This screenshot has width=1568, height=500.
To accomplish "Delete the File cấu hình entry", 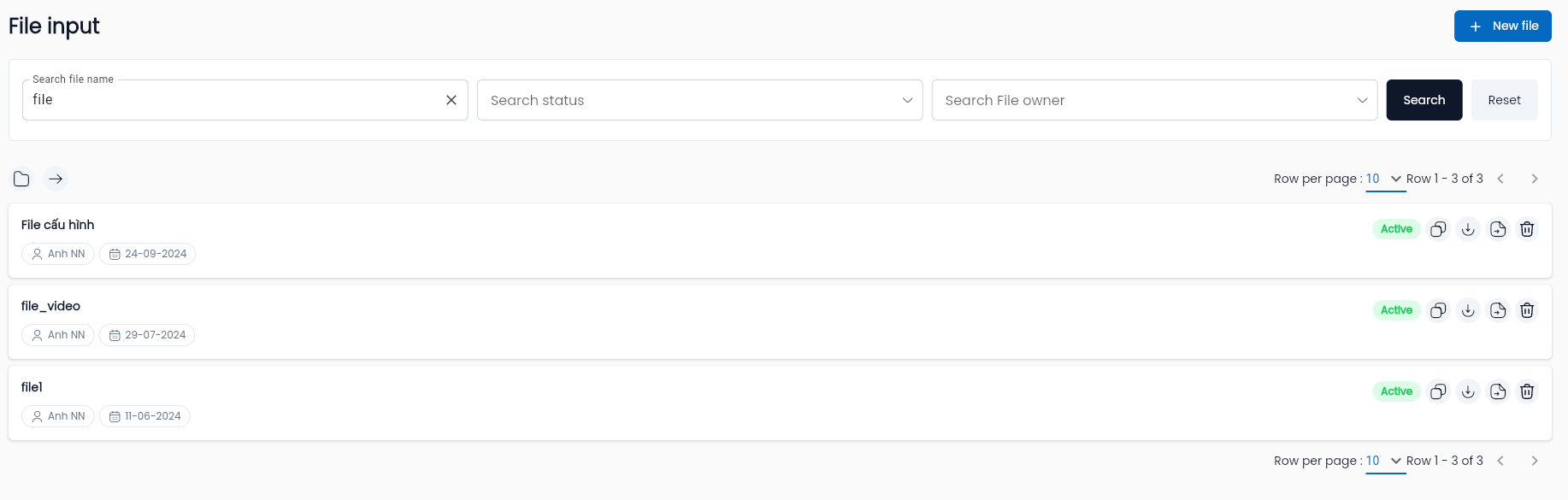I will point(1527,229).
